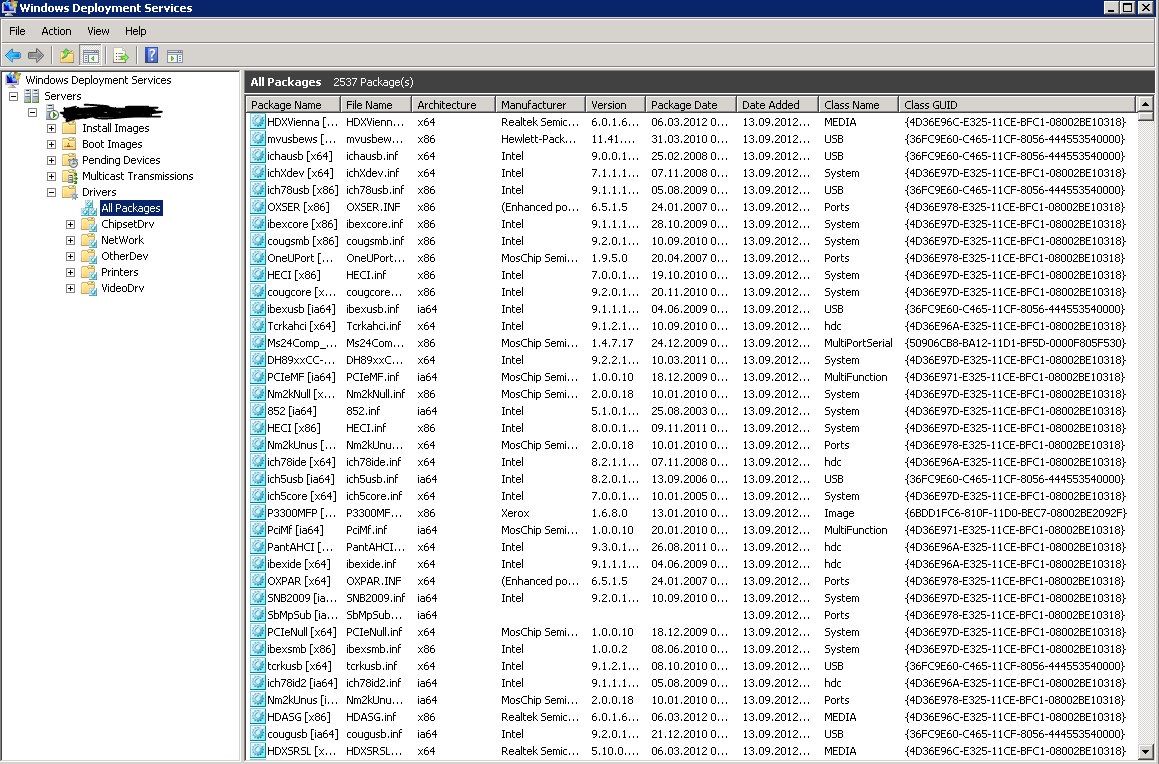Screen dimensions: 1159x764
Task: Click the Pending Devices folder icon
Action: pyautogui.click(x=70, y=160)
